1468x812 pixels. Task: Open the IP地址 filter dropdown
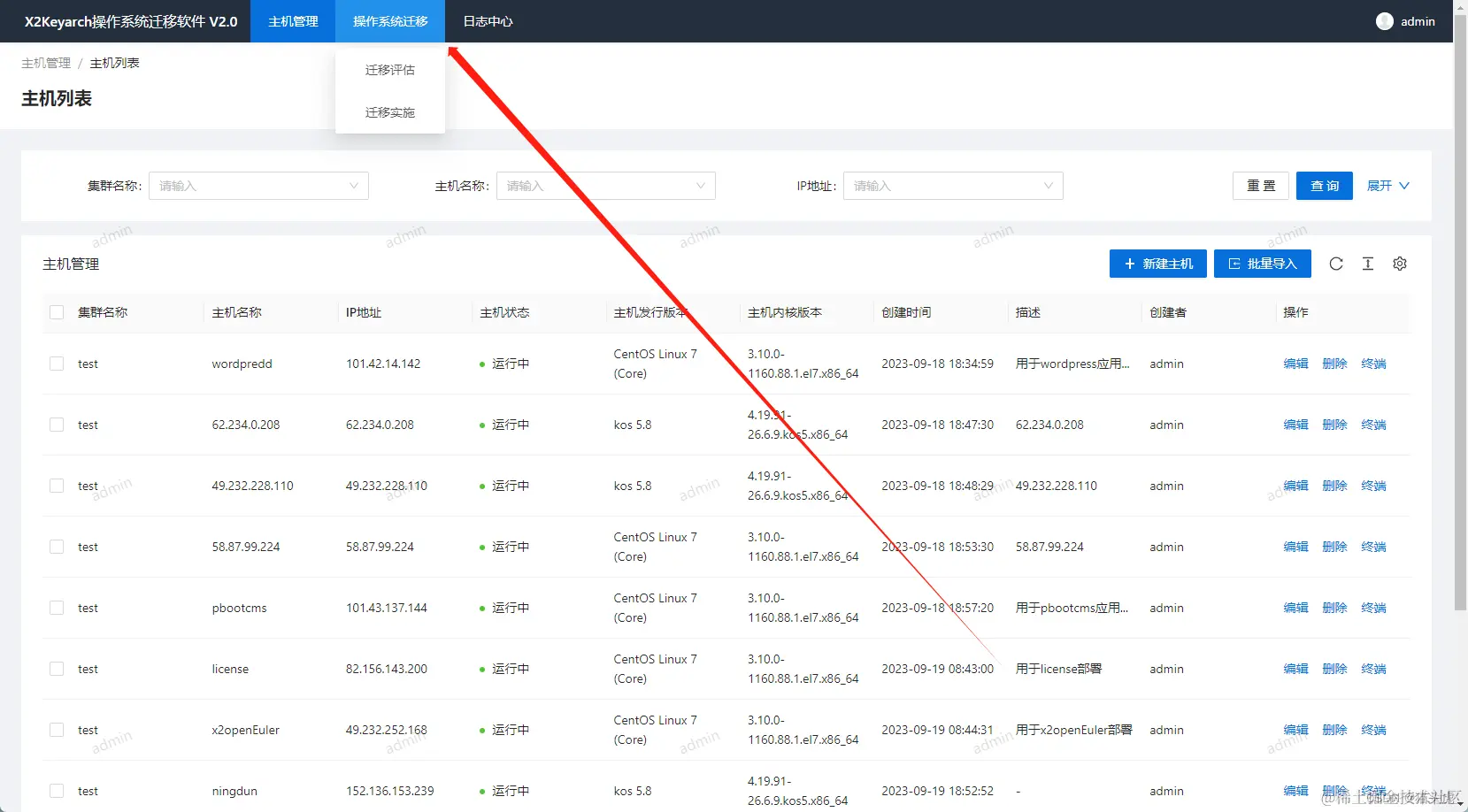point(953,186)
